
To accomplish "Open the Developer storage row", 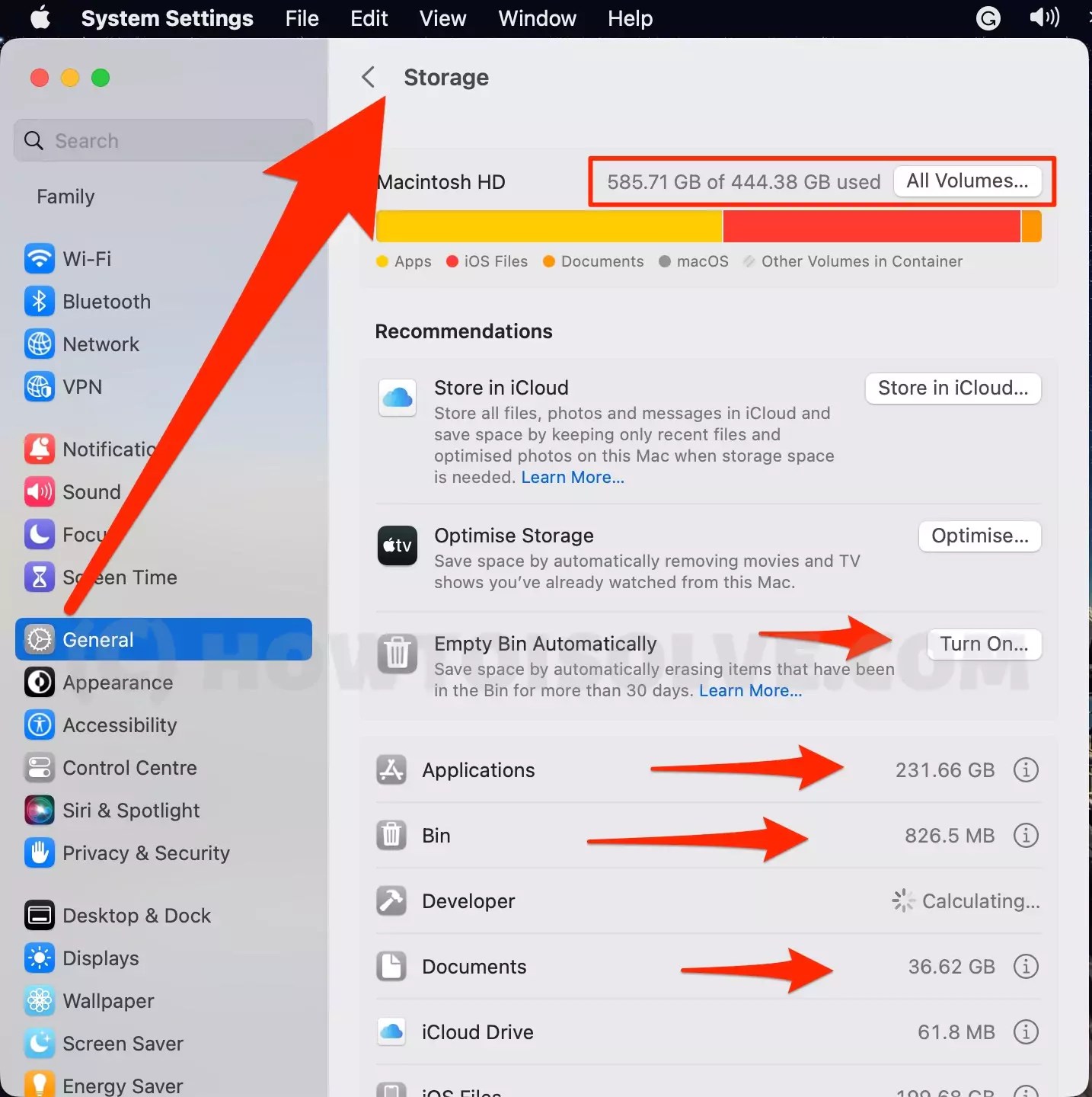I will (x=708, y=901).
